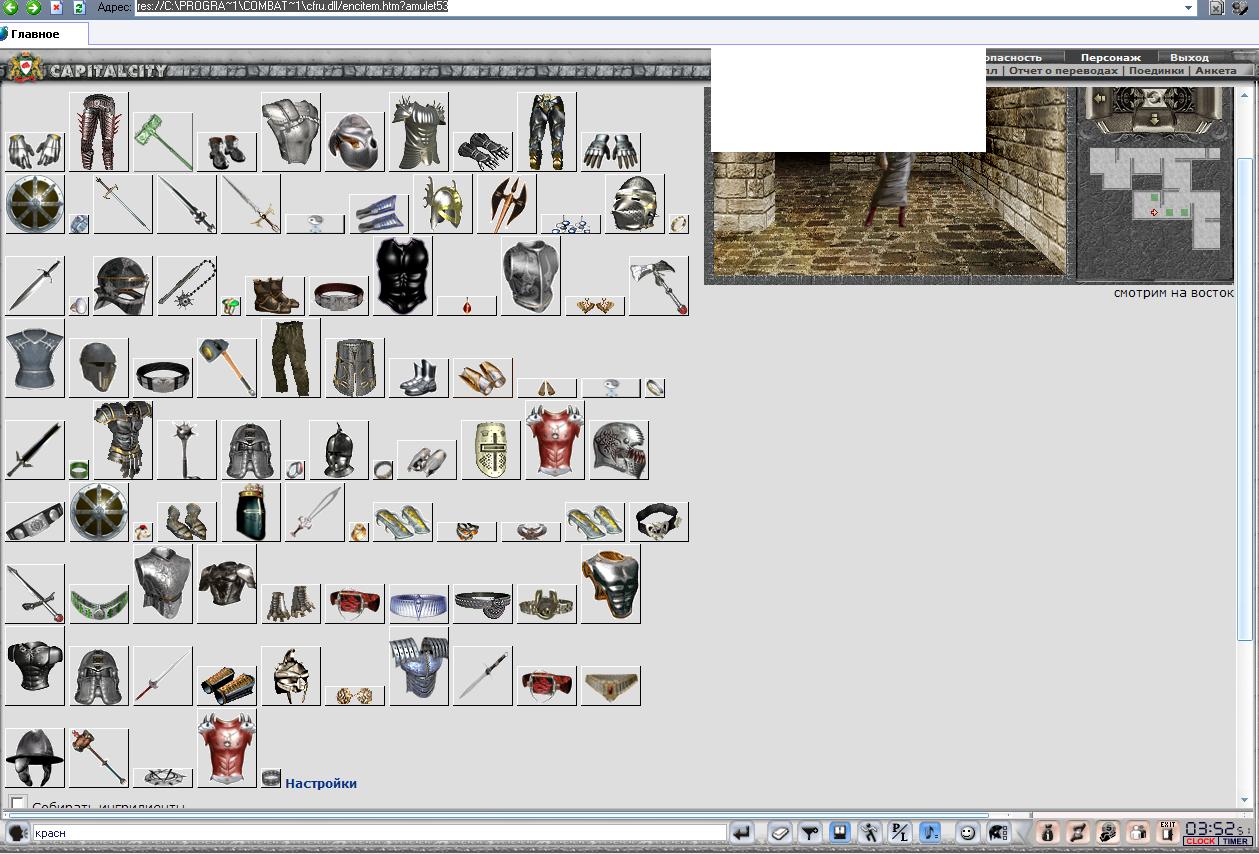Click the money bag info icon
This screenshot has width=1259, height=854.
coord(1048,832)
